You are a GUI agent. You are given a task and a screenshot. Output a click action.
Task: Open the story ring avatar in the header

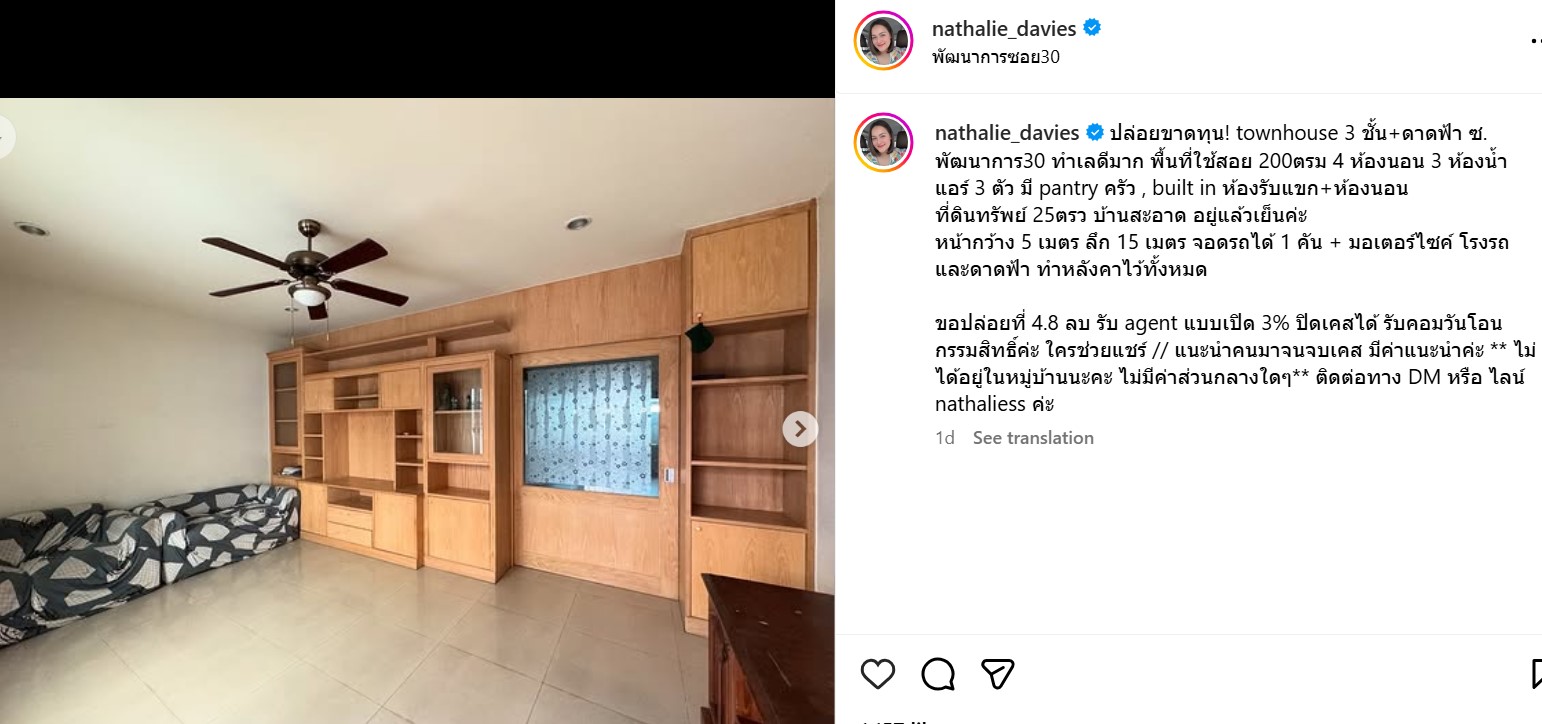(883, 41)
